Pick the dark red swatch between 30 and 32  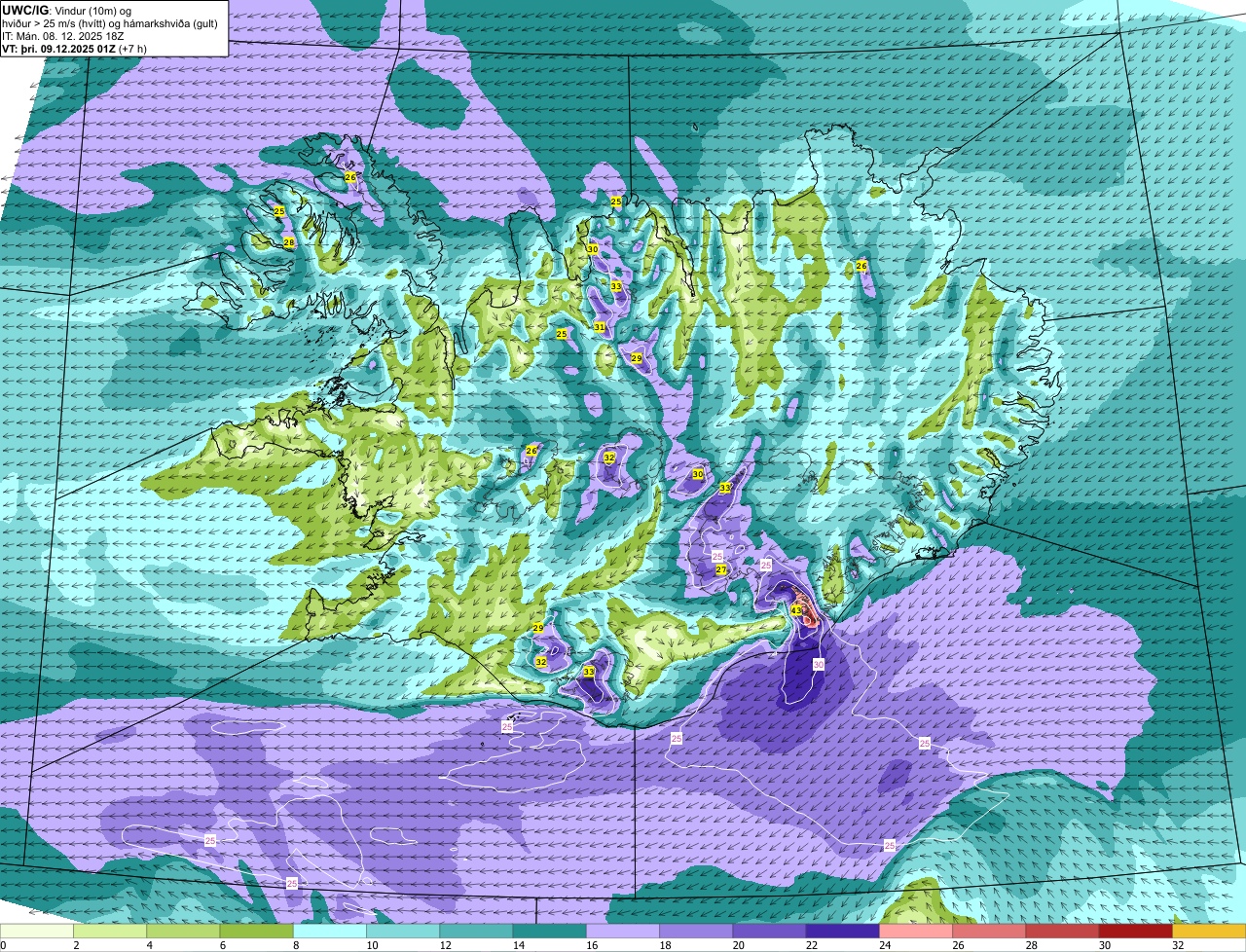[1136, 931]
